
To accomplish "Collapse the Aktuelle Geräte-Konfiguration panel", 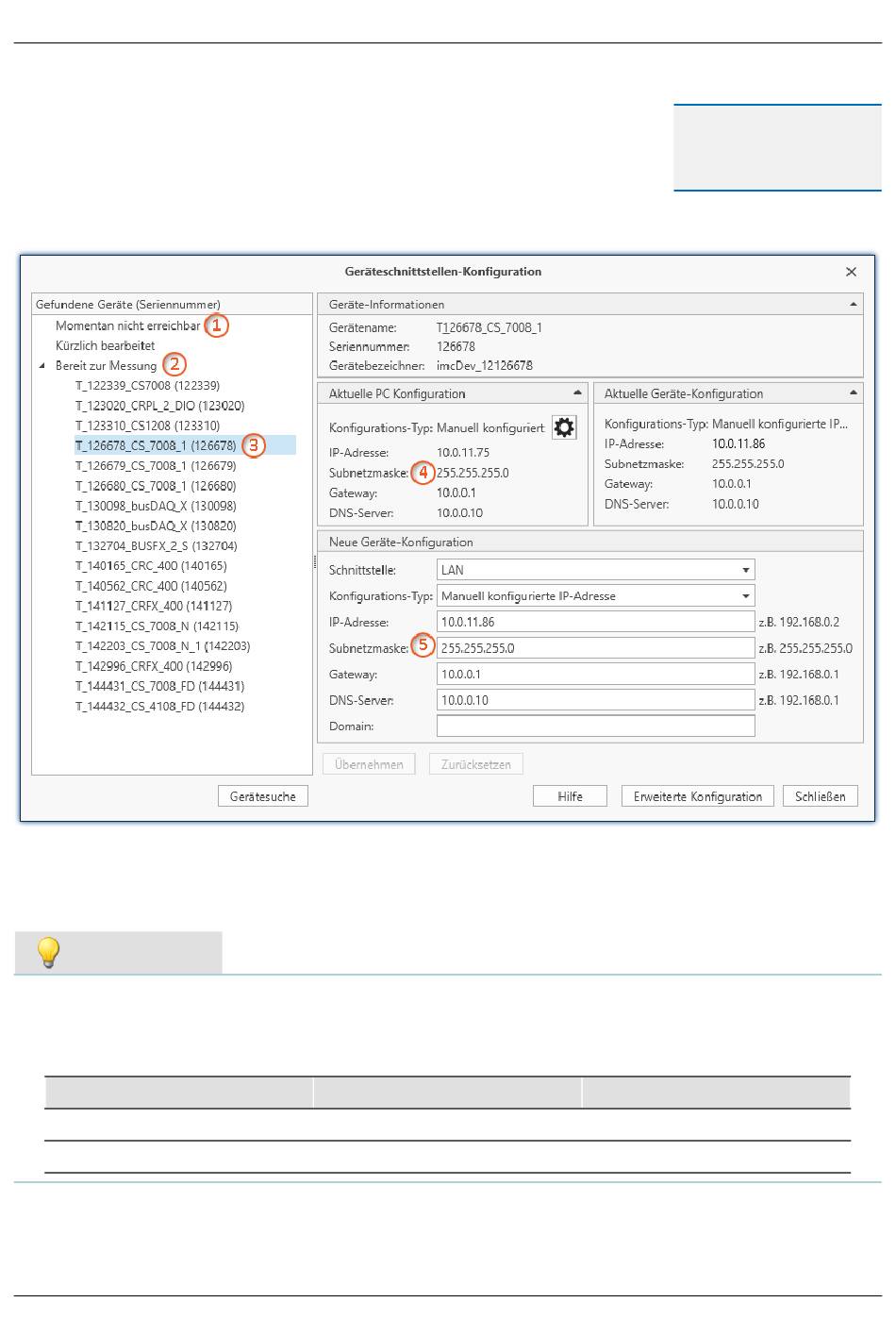I will 853,392.
